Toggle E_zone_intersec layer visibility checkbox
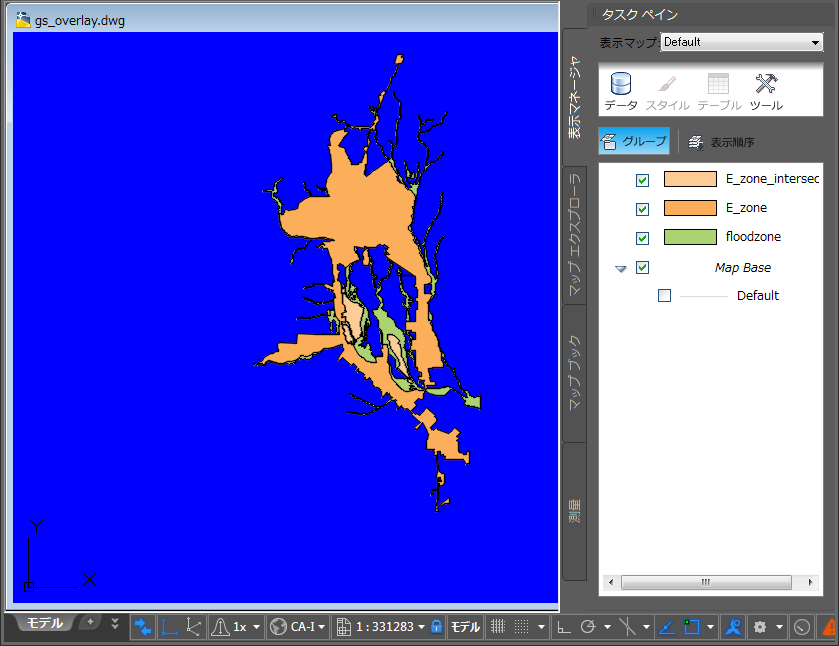Viewport: 839px width, 646px height. tap(642, 180)
